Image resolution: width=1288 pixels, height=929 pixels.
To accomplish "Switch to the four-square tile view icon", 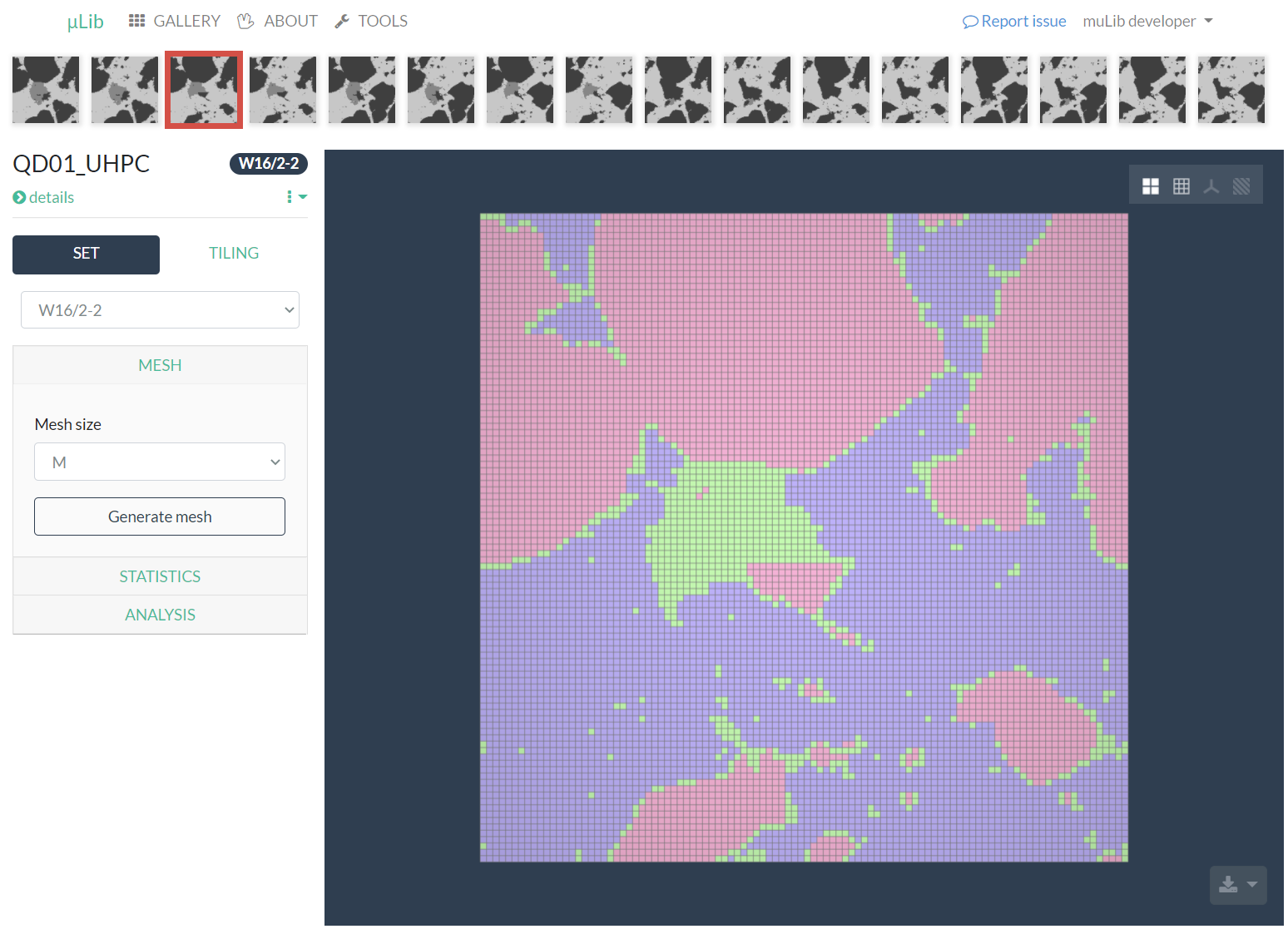I will coord(1150,186).
